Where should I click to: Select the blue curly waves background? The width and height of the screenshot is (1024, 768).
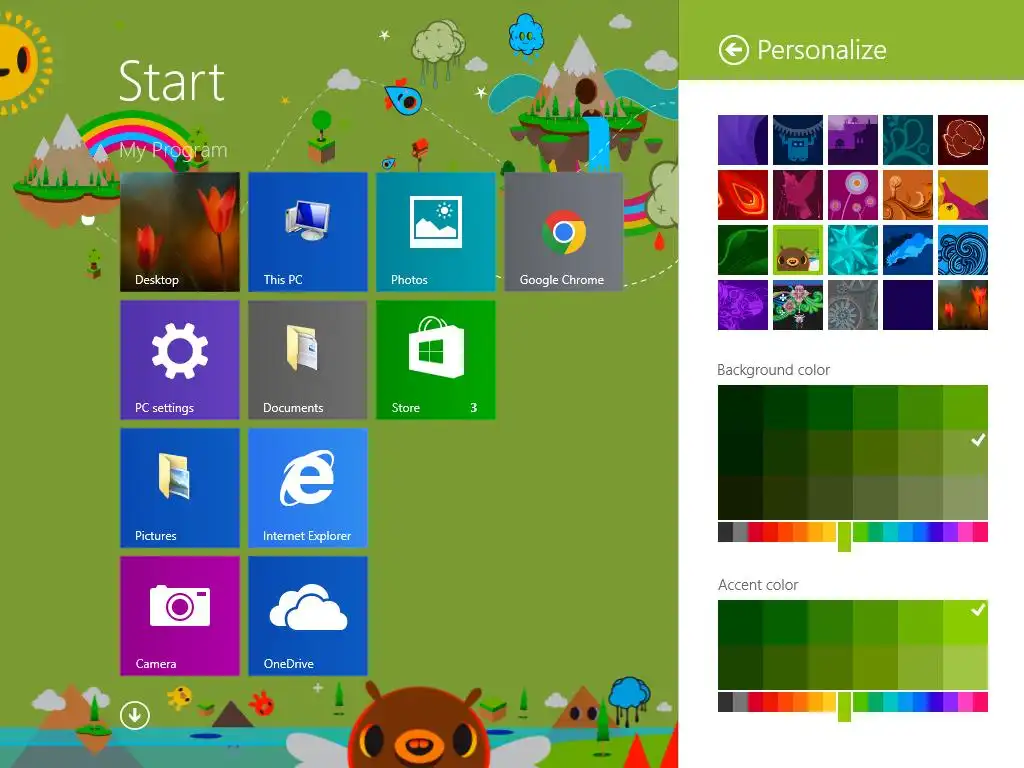pyautogui.click(x=963, y=249)
